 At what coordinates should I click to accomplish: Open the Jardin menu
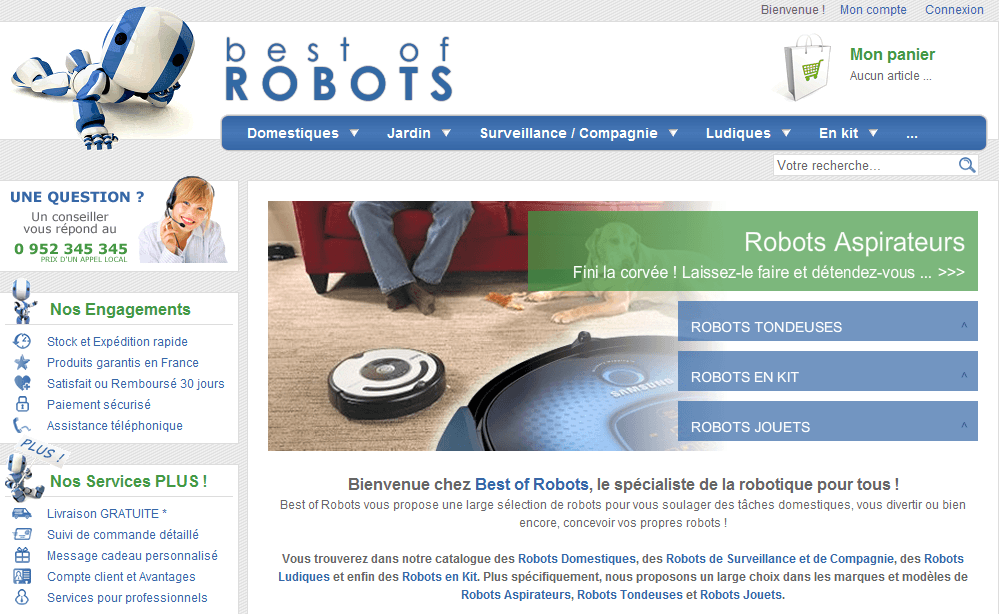pyautogui.click(x=409, y=133)
